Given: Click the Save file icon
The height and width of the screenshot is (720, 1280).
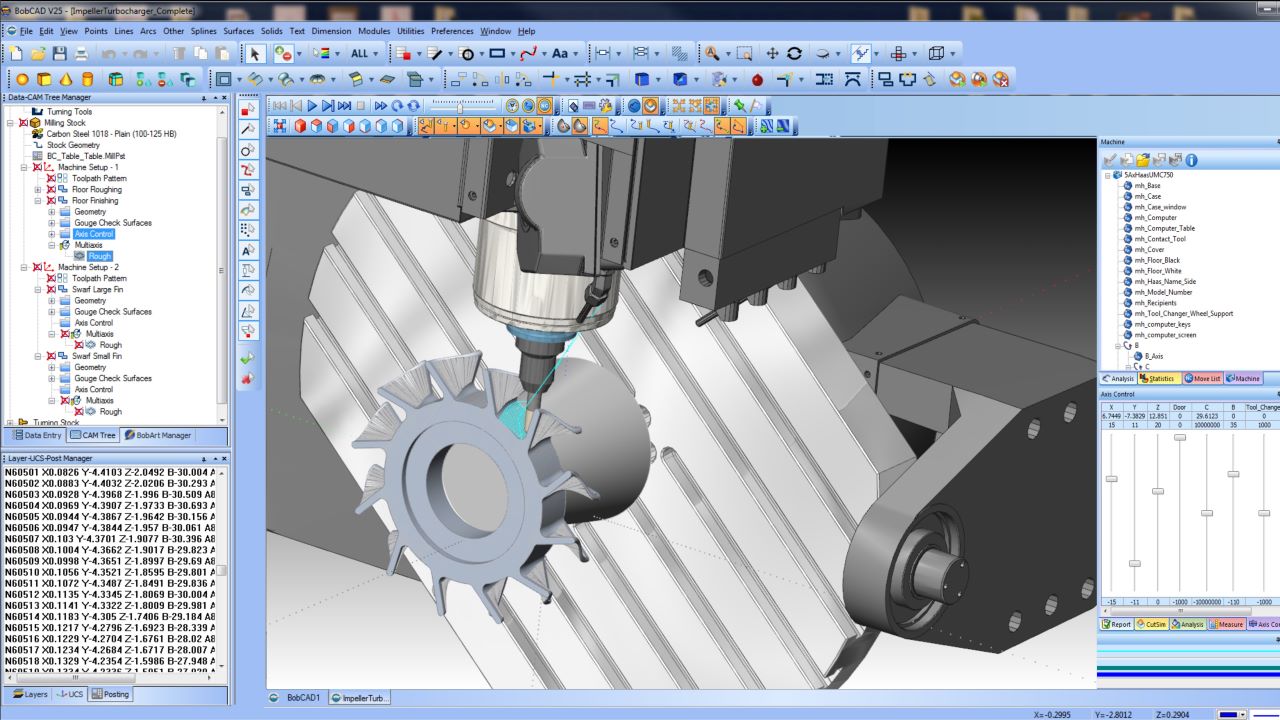Looking at the screenshot, I should (59, 54).
